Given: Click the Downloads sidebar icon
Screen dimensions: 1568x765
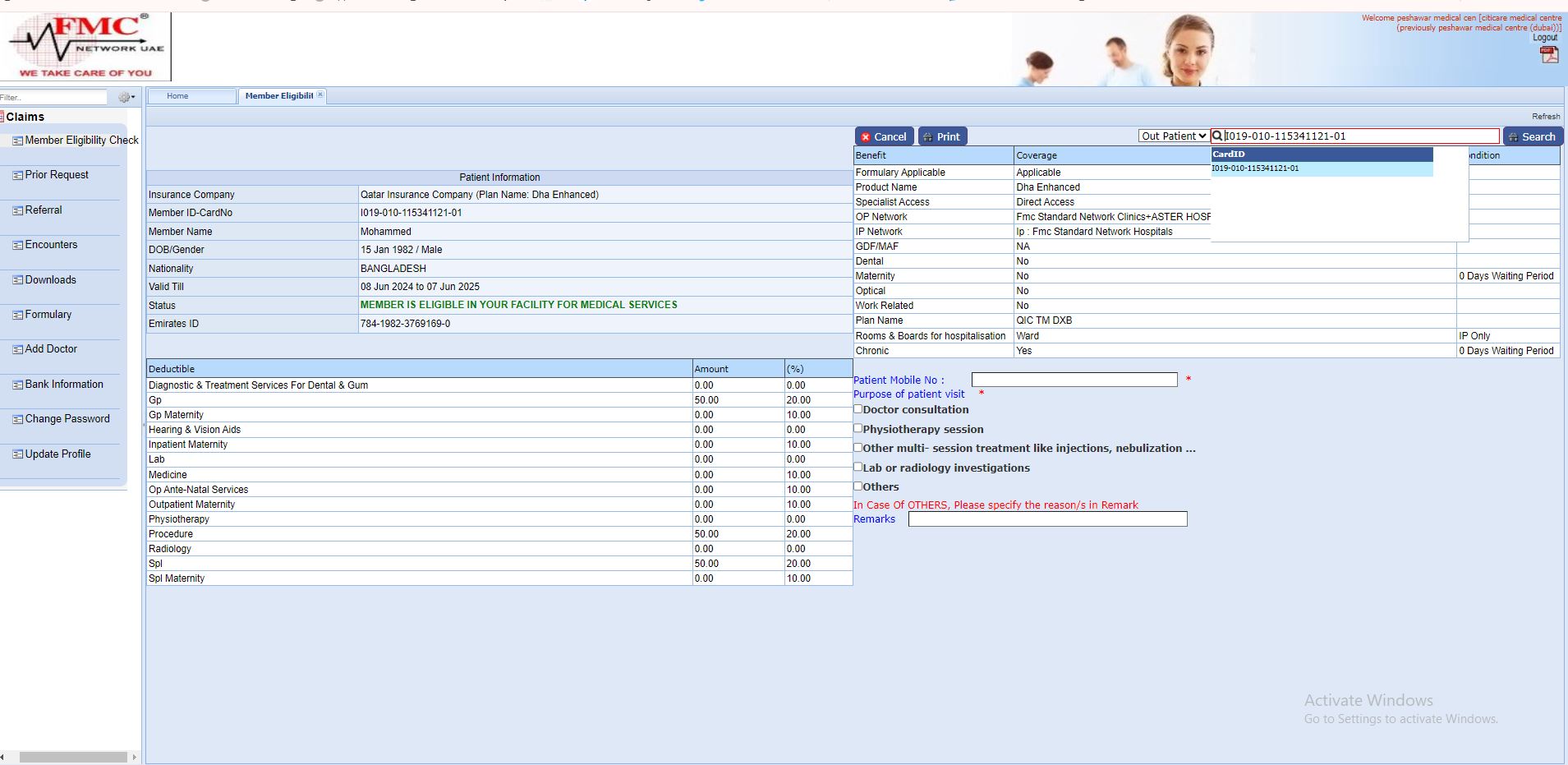Looking at the screenshot, I should (17, 280).
